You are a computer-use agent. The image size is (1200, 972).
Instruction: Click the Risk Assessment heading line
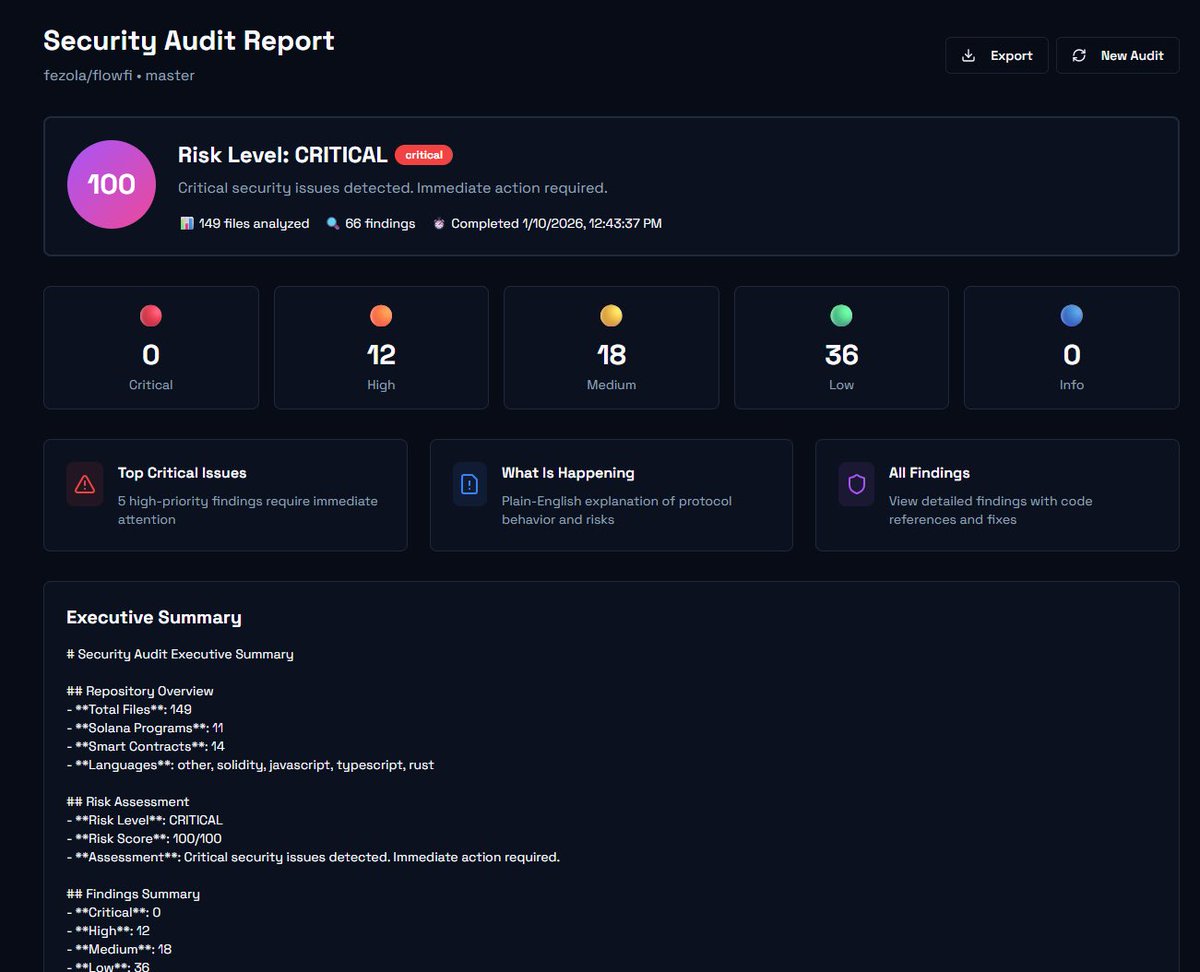pos(128,801)
